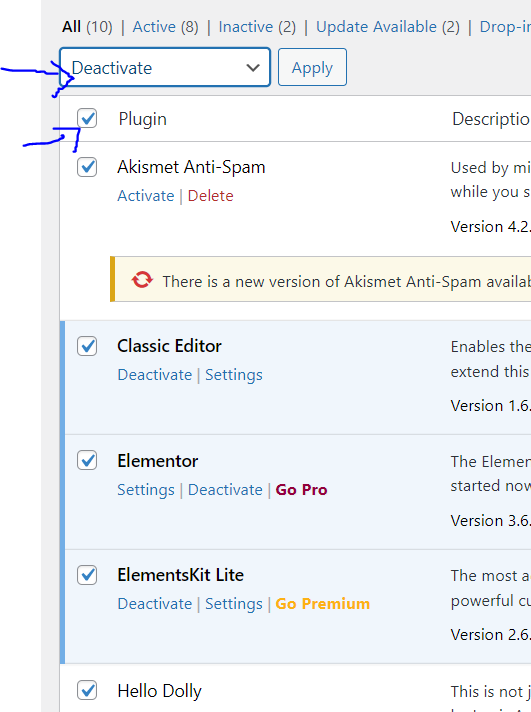Uncheck the Classic Editor checkbox
The width and height of the screenshot is (531, 712).
pos(87,346)
